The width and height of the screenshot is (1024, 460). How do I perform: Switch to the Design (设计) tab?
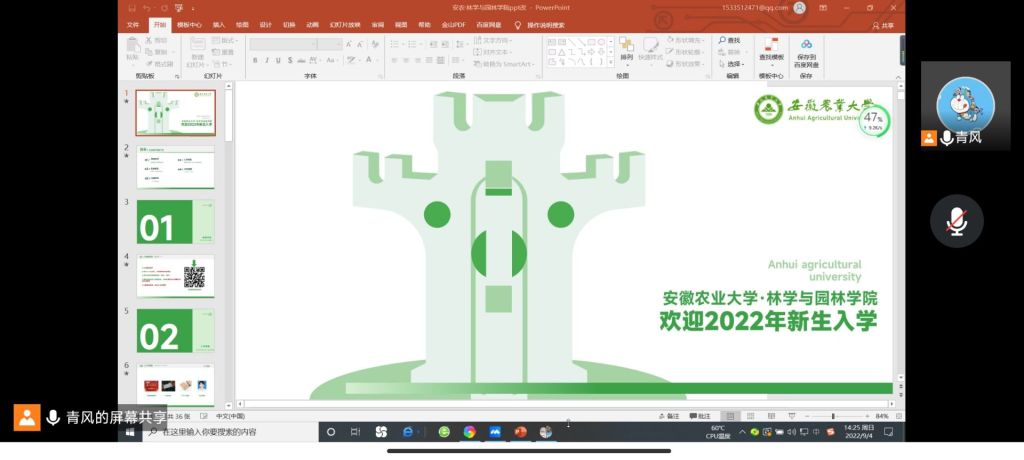(x=265, y=24)
